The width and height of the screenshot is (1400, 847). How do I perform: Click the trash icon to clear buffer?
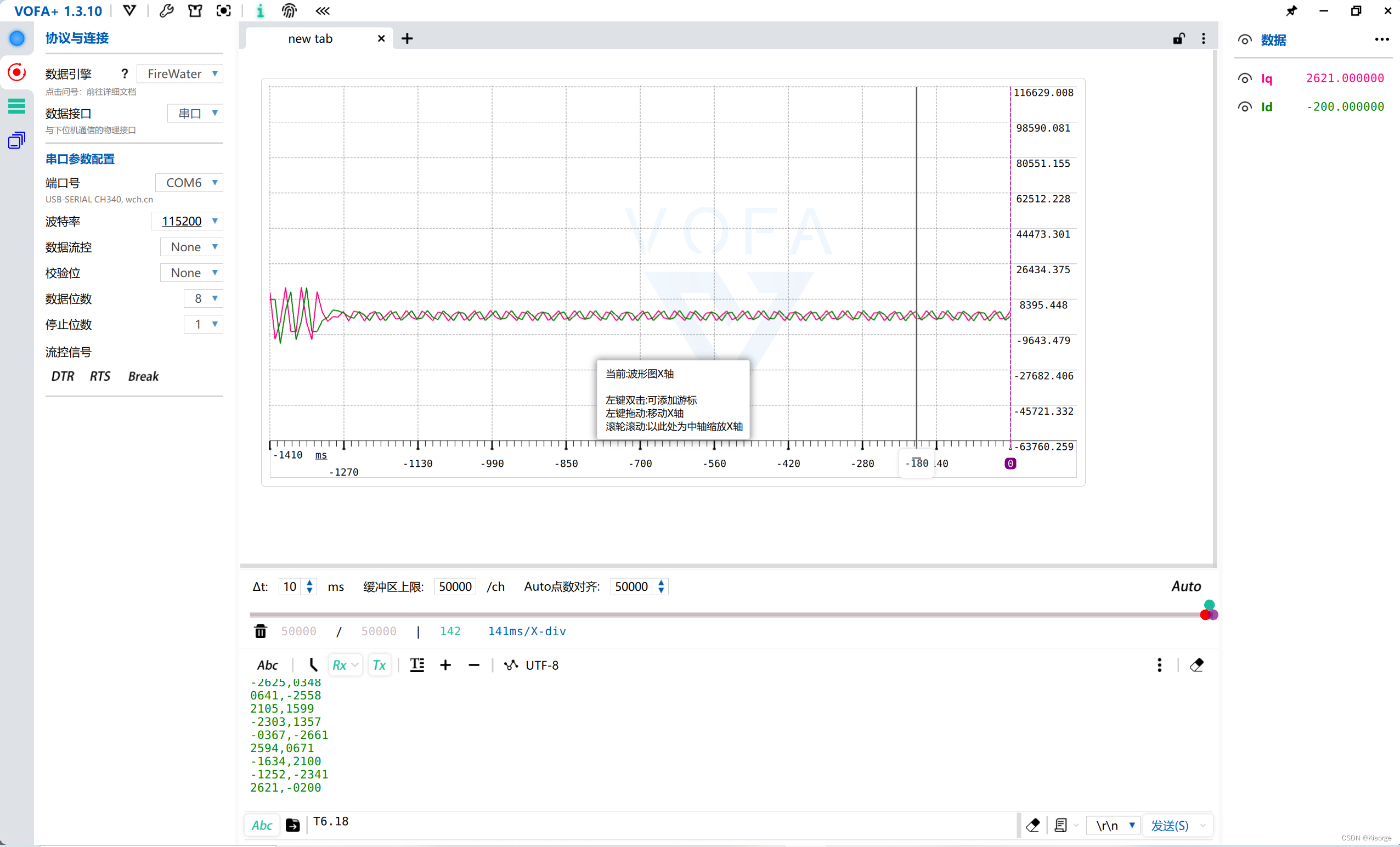(x=260, y=631)
